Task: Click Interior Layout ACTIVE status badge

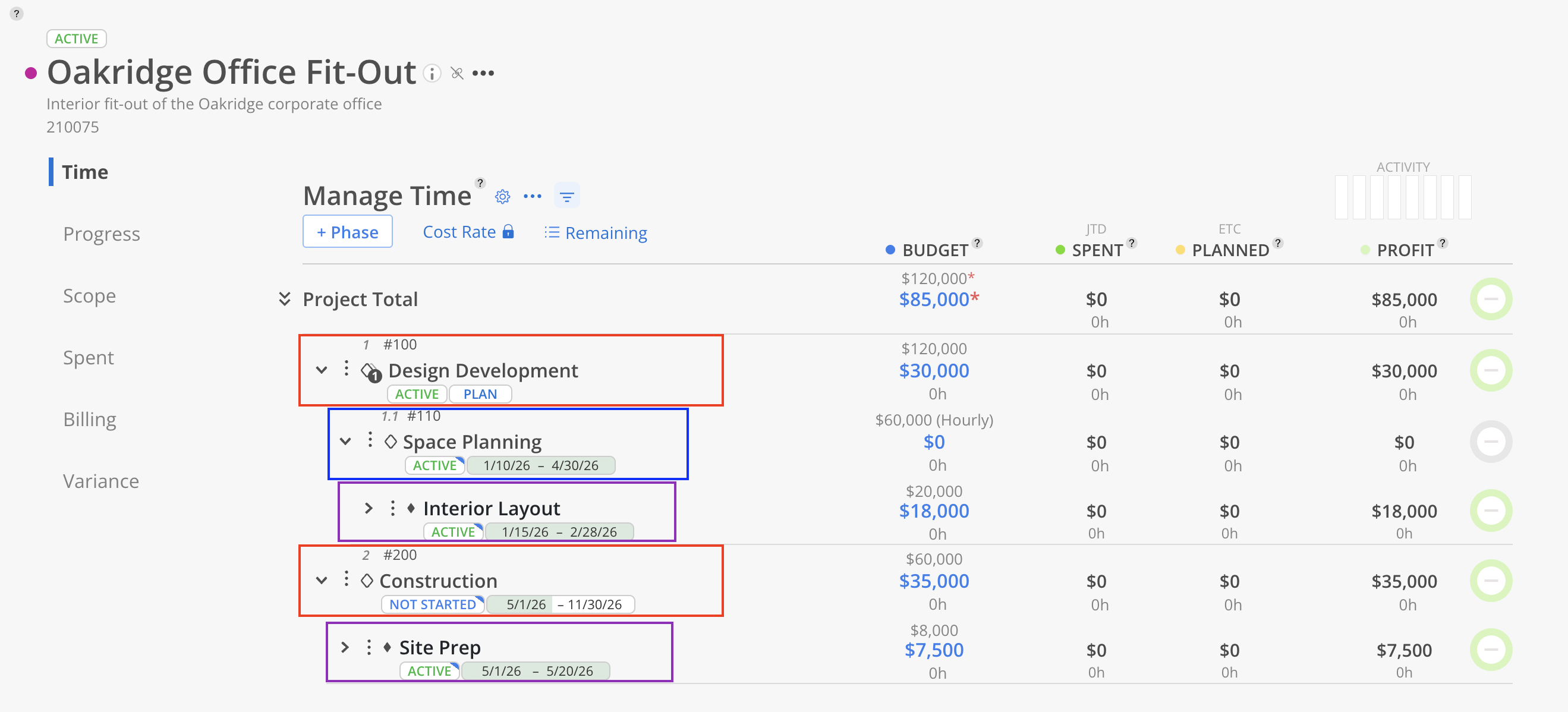Action: [453, 531]
